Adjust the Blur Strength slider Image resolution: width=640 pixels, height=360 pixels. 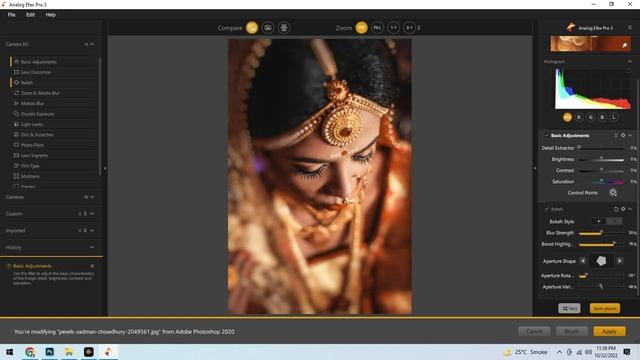(x=602, y=233)
